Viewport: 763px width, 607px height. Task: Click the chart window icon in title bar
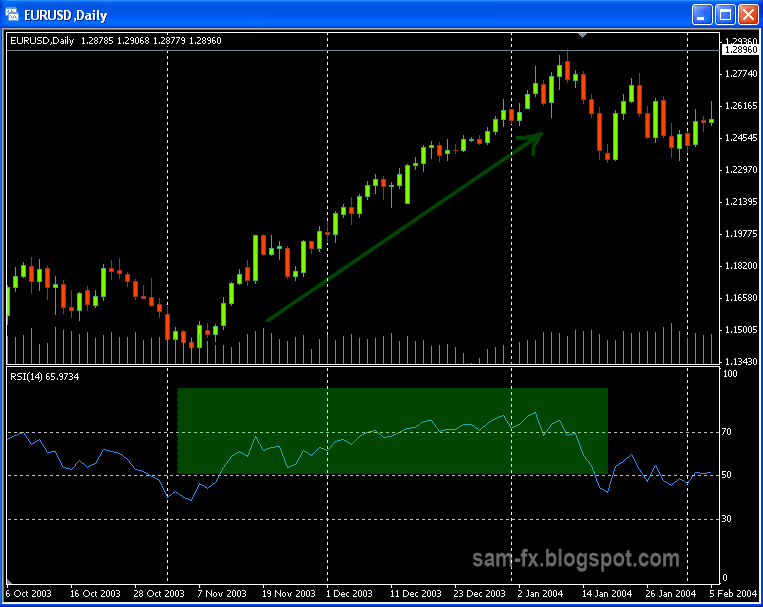click(x=12, y=15)
